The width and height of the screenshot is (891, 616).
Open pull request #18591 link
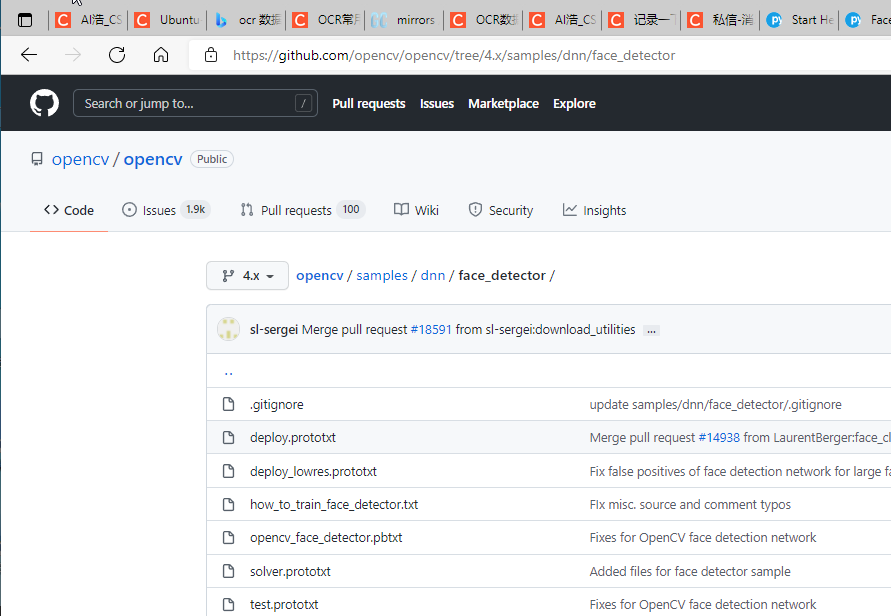point(431,330)
